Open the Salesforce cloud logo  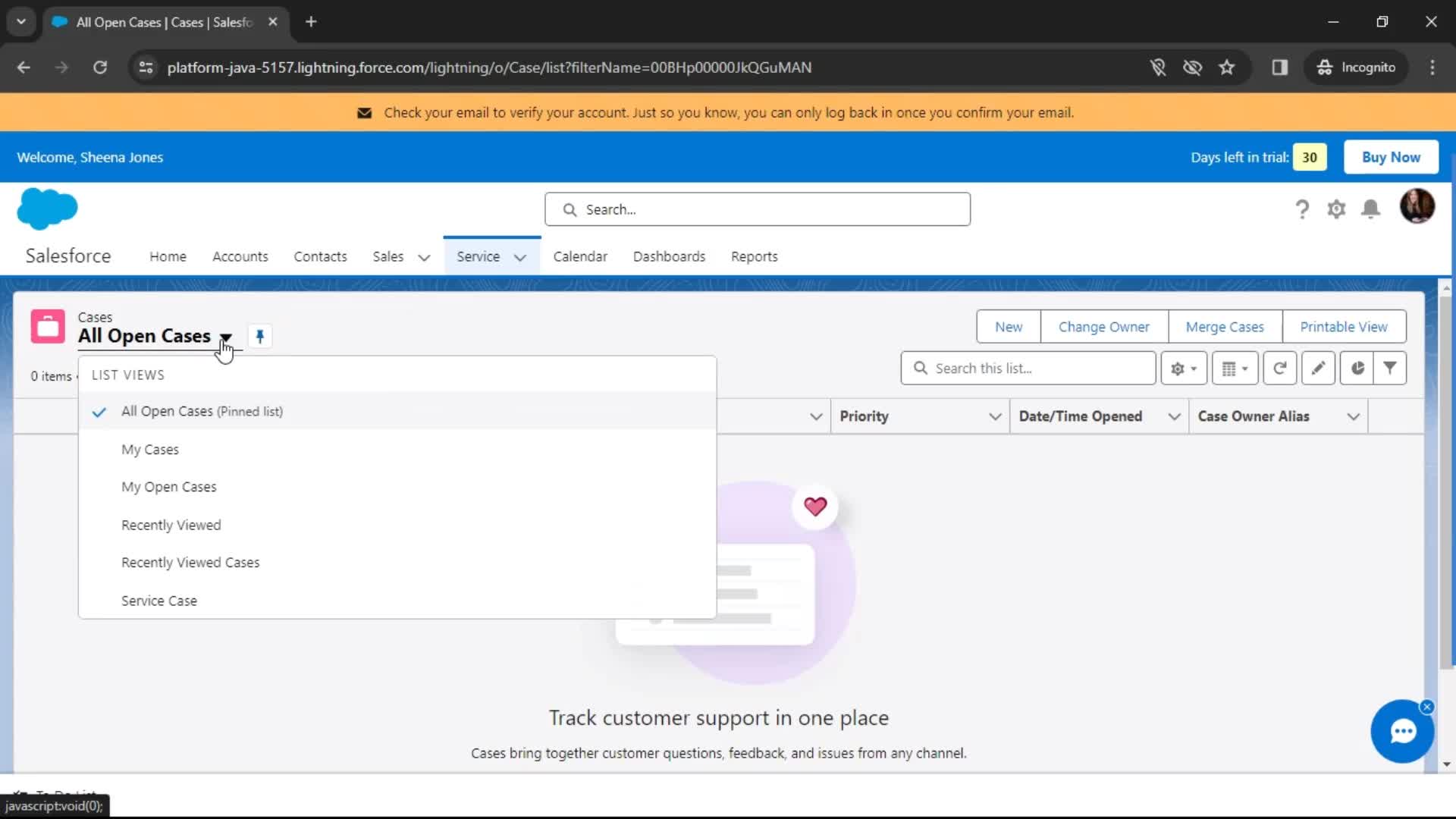[x=47, y=209]
